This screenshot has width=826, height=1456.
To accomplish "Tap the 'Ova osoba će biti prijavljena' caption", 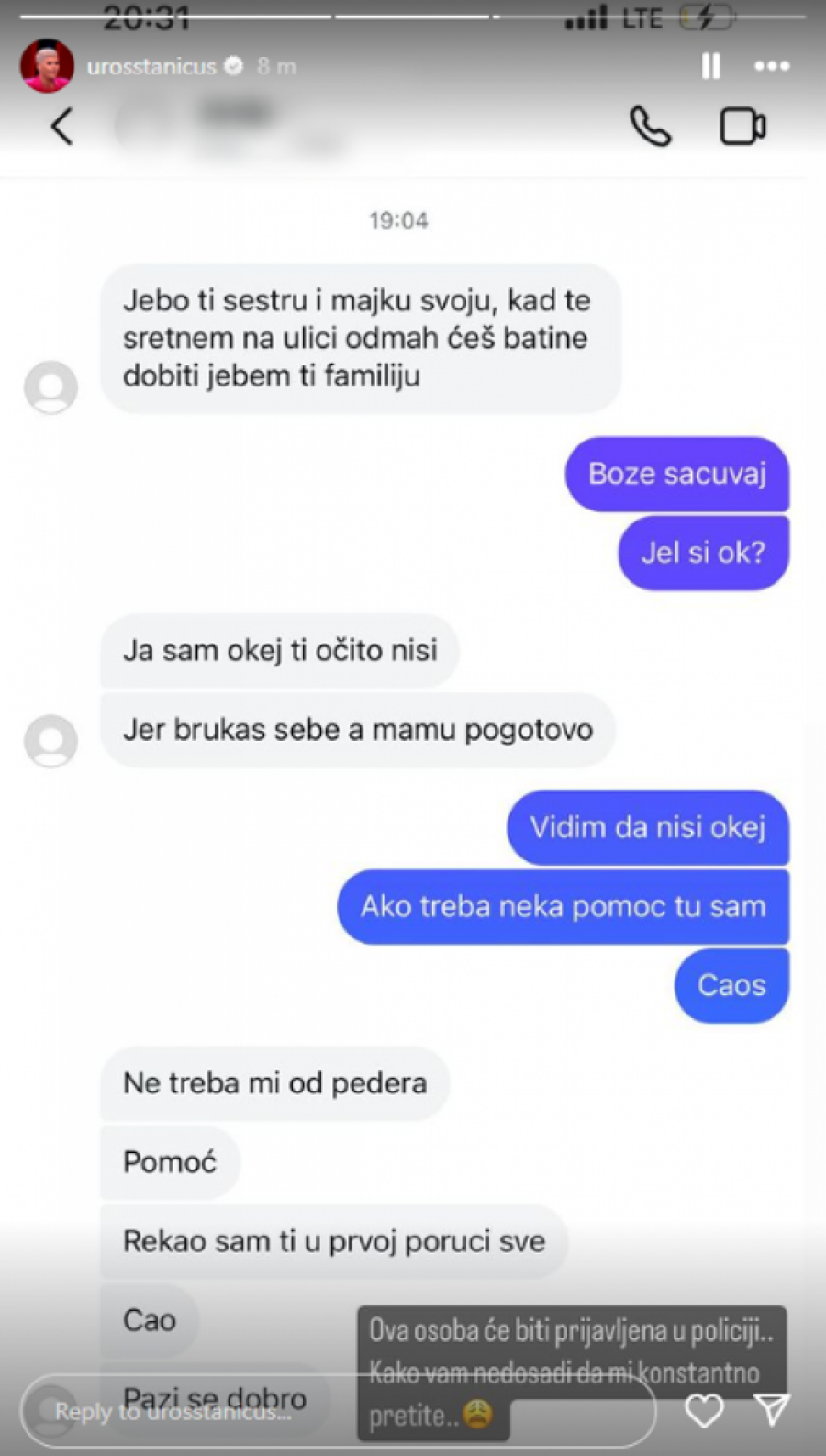I will [x=572, y=1372].
